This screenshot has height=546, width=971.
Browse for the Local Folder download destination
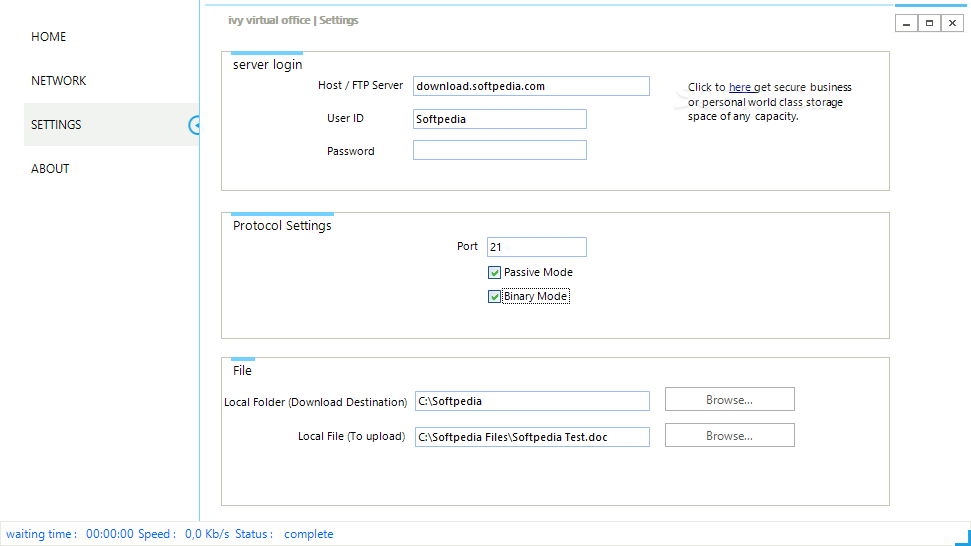pos(729,399)
